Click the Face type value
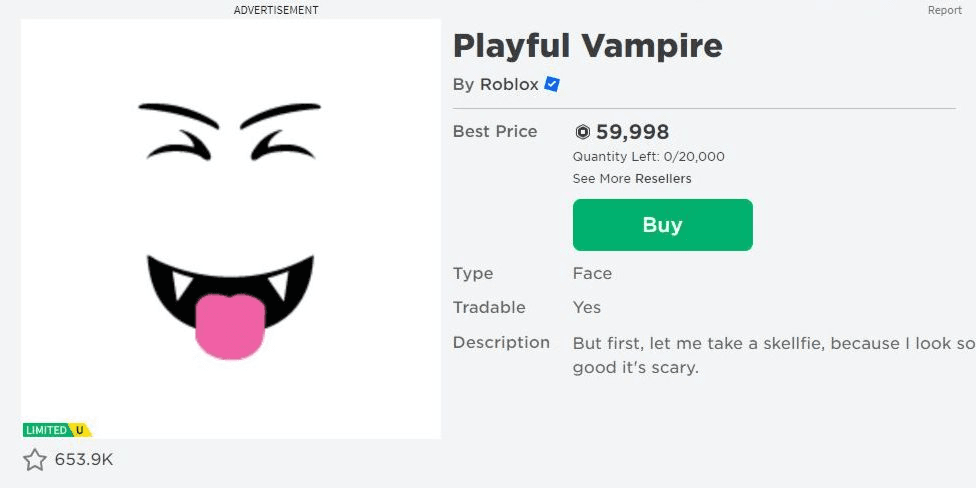 click(x=592, y=274)
